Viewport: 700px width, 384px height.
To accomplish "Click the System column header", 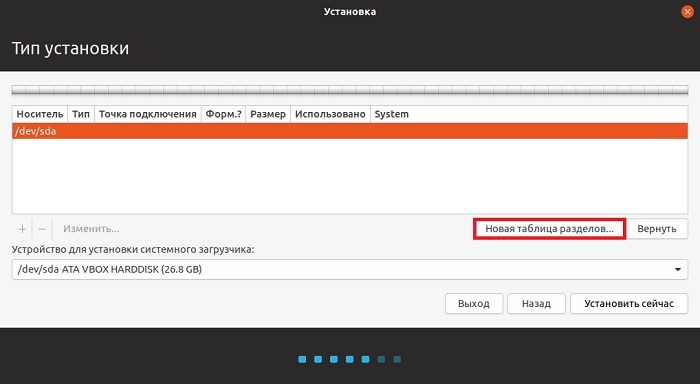I will pyautogui.click(x=529, y=114).
